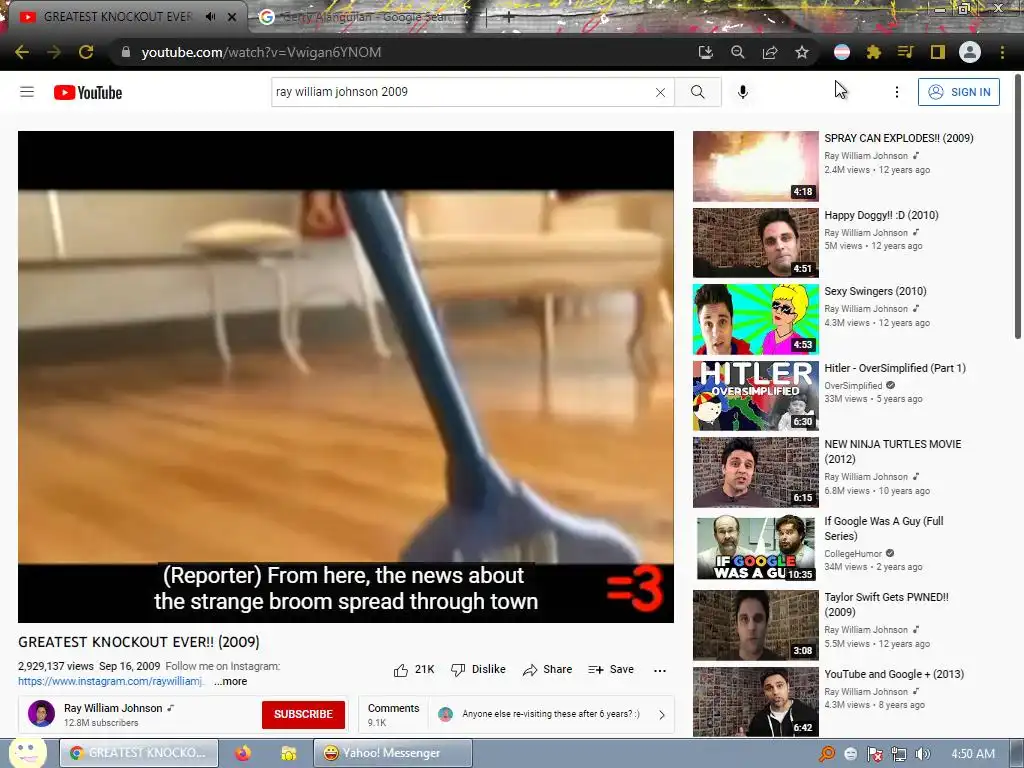
Task: Reload the page with the refresh icon
Action: coord(86,52)
